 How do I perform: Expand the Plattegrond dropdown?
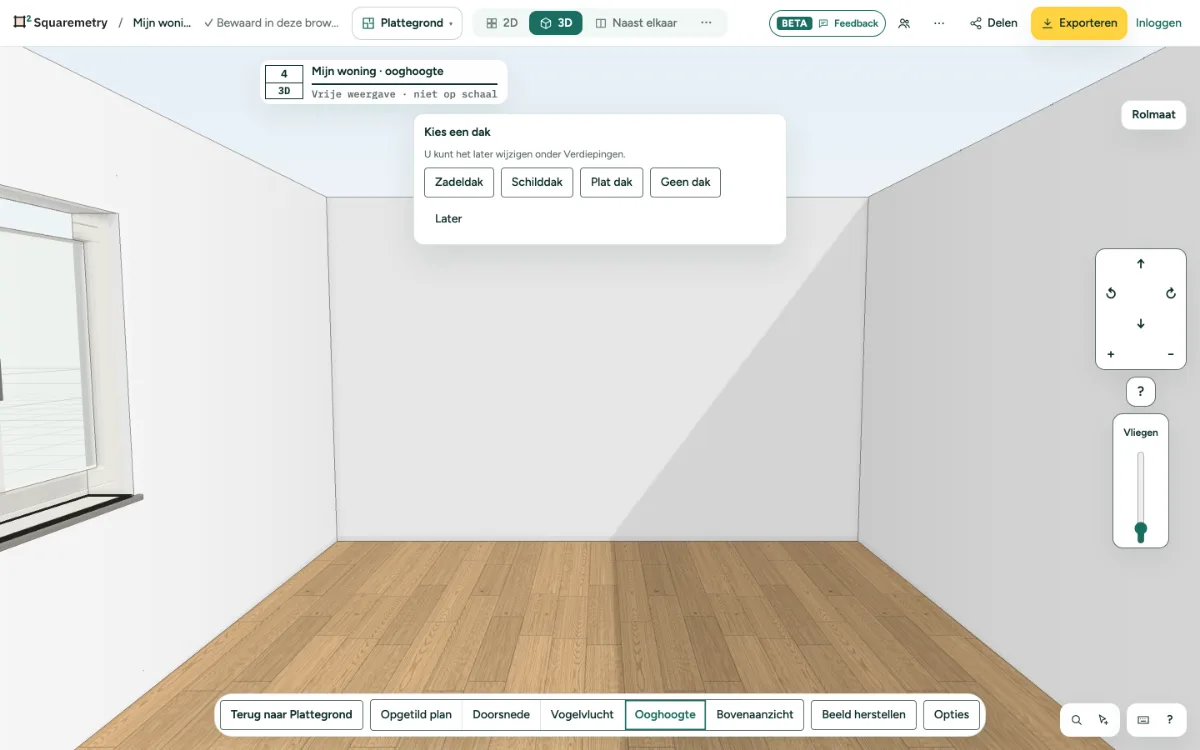click(x=407, y=23)
